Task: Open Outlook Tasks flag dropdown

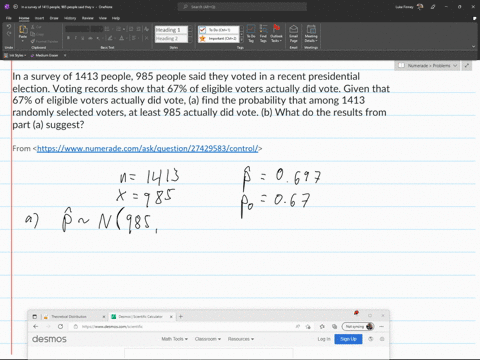Action: click(x=276, y=33)
